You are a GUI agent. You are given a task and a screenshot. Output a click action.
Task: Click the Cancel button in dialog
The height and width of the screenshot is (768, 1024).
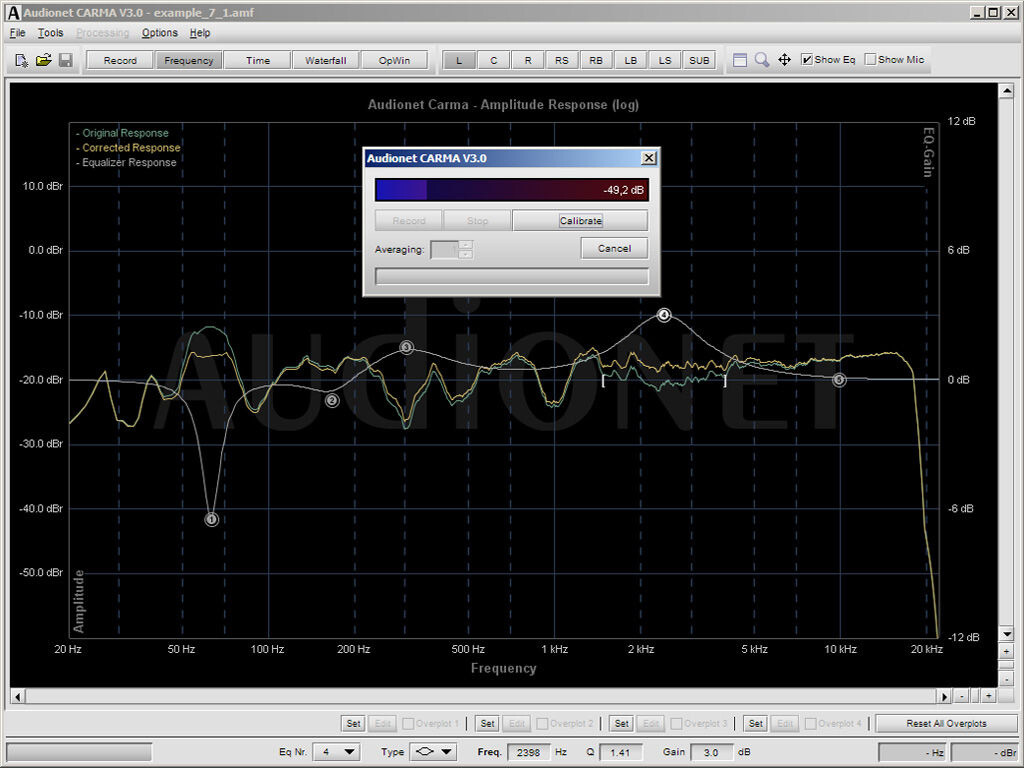click(614, 248)
